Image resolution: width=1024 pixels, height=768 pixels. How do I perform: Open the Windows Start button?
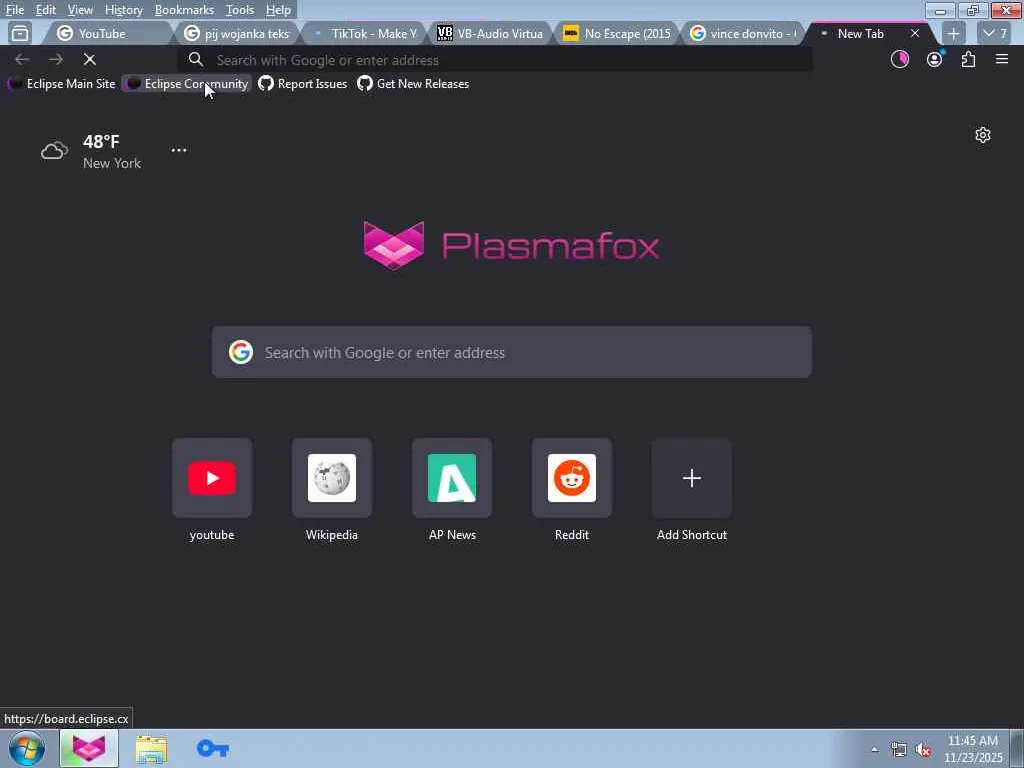pyautogui.click(x=27, y=748)
